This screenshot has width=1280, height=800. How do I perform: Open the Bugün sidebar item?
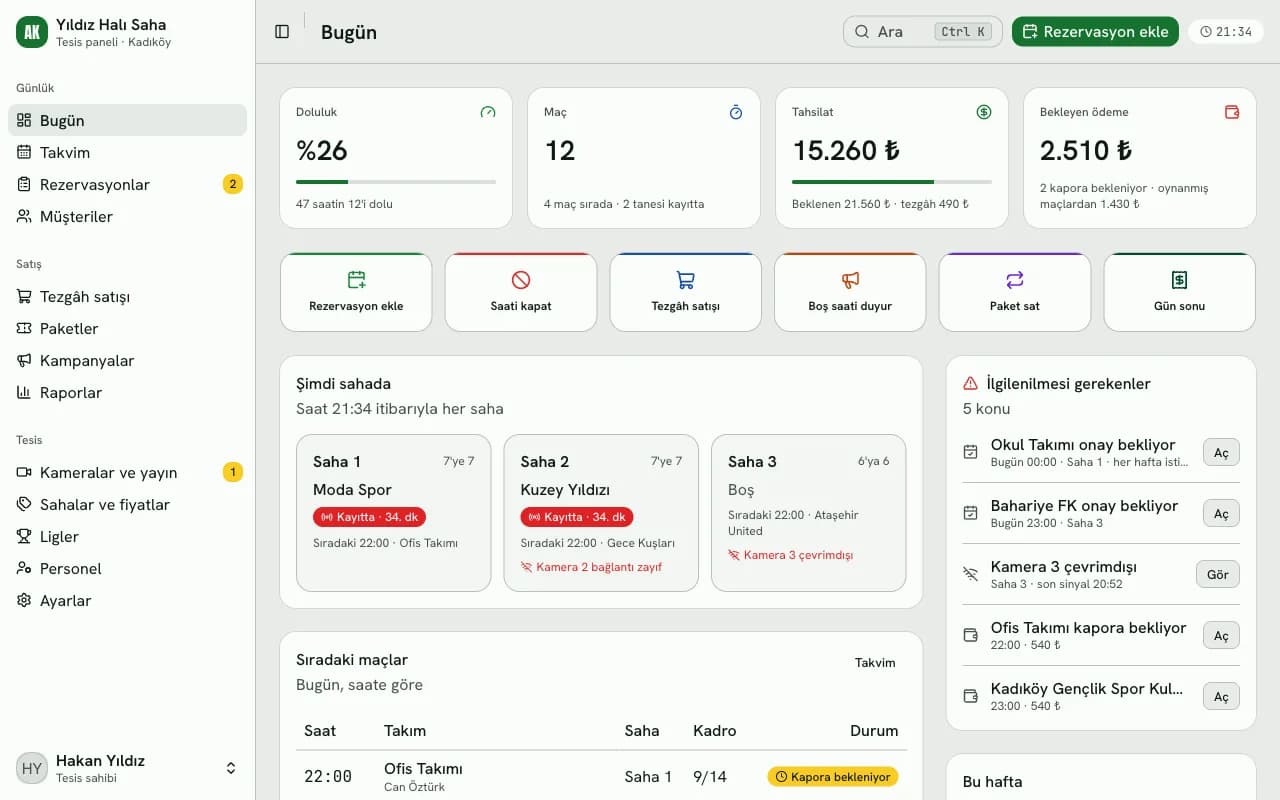click(127, 120)
